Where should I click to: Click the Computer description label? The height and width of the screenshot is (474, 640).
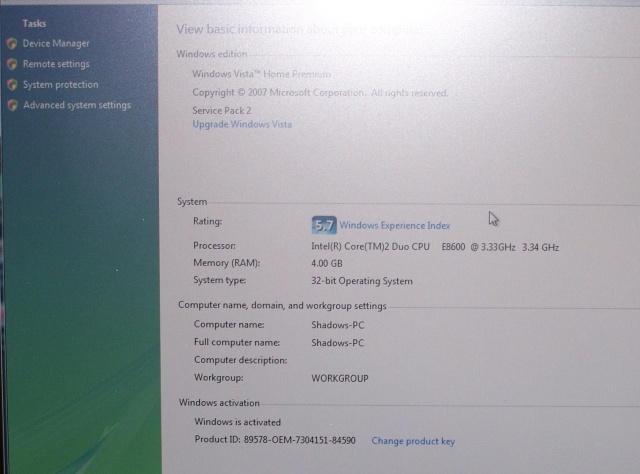coord(240,360)
